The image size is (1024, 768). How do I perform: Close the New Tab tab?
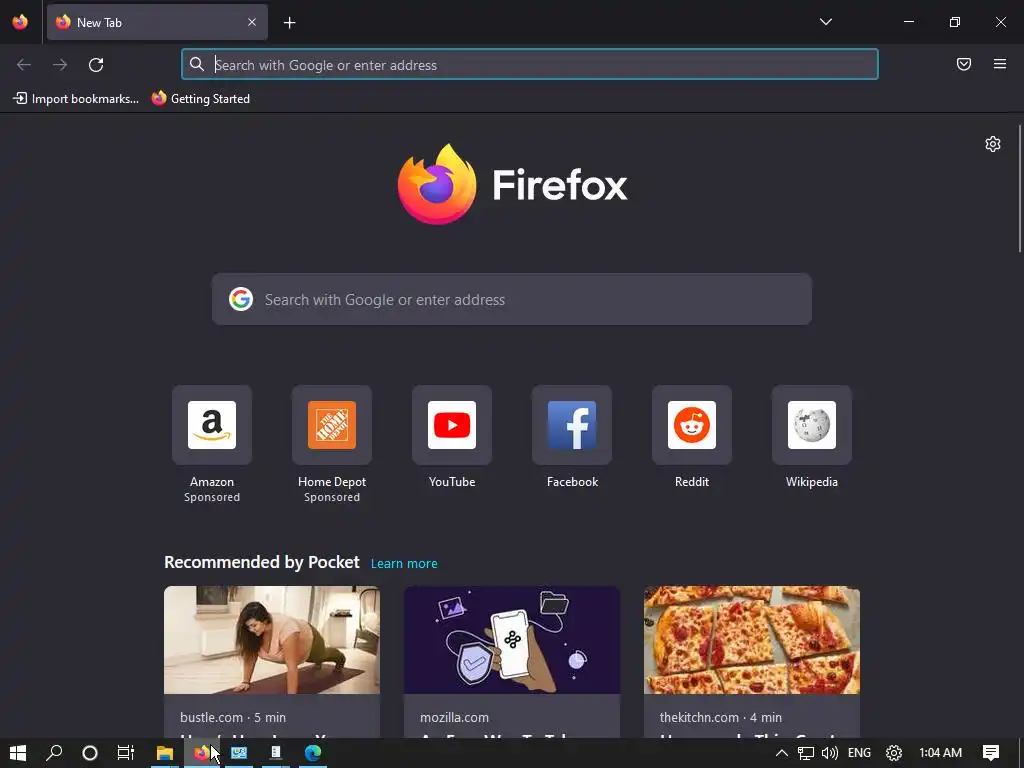tap(252, 22)
